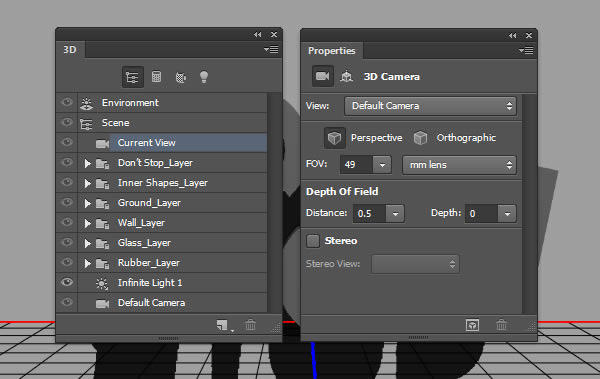The image size is (600, 379).
Task: Open the View Default Camera dropdown
Action: coord(430,106)
